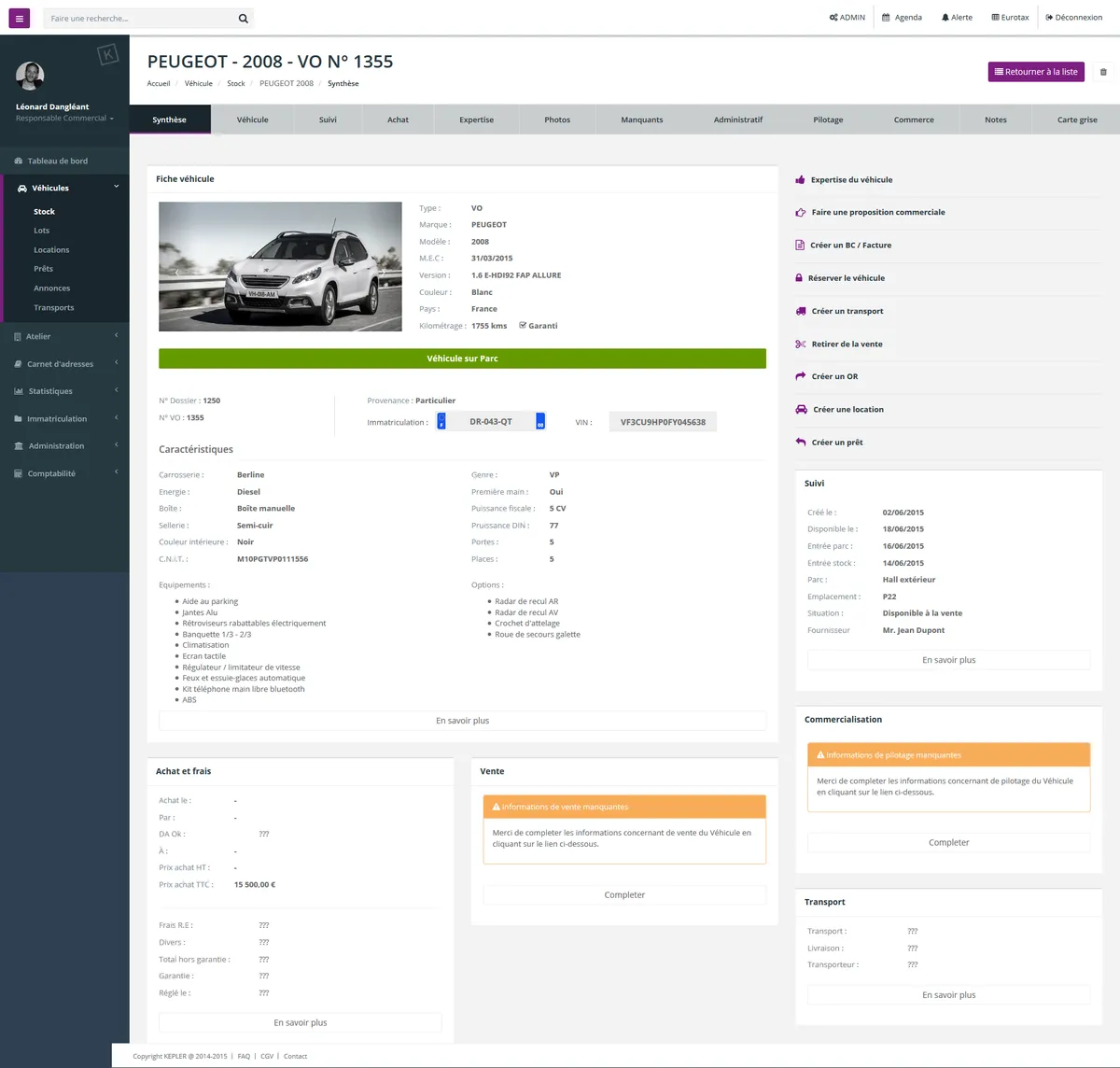The image size is (1120, 1068).
Task: Click the DR-043-QT registration plate
Action: 491,422
